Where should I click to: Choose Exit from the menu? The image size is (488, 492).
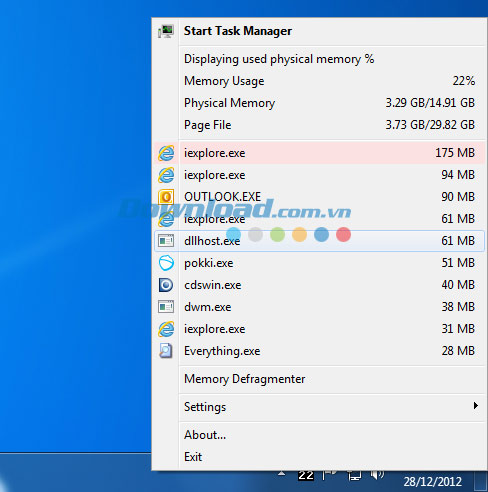coord(319,457)
